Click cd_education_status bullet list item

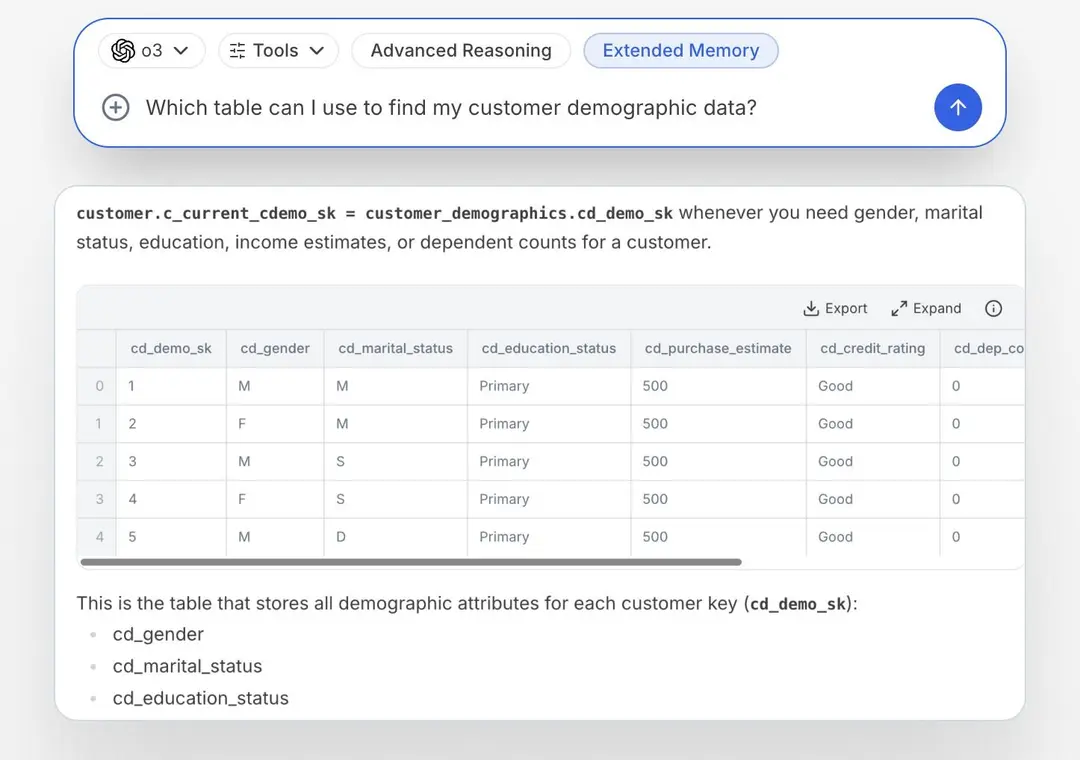coord(200,698)
